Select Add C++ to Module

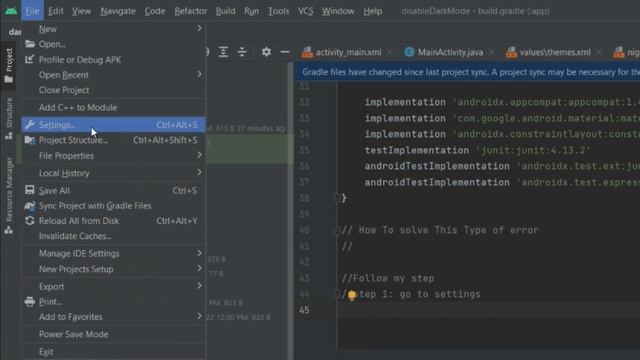coord(113,107)
